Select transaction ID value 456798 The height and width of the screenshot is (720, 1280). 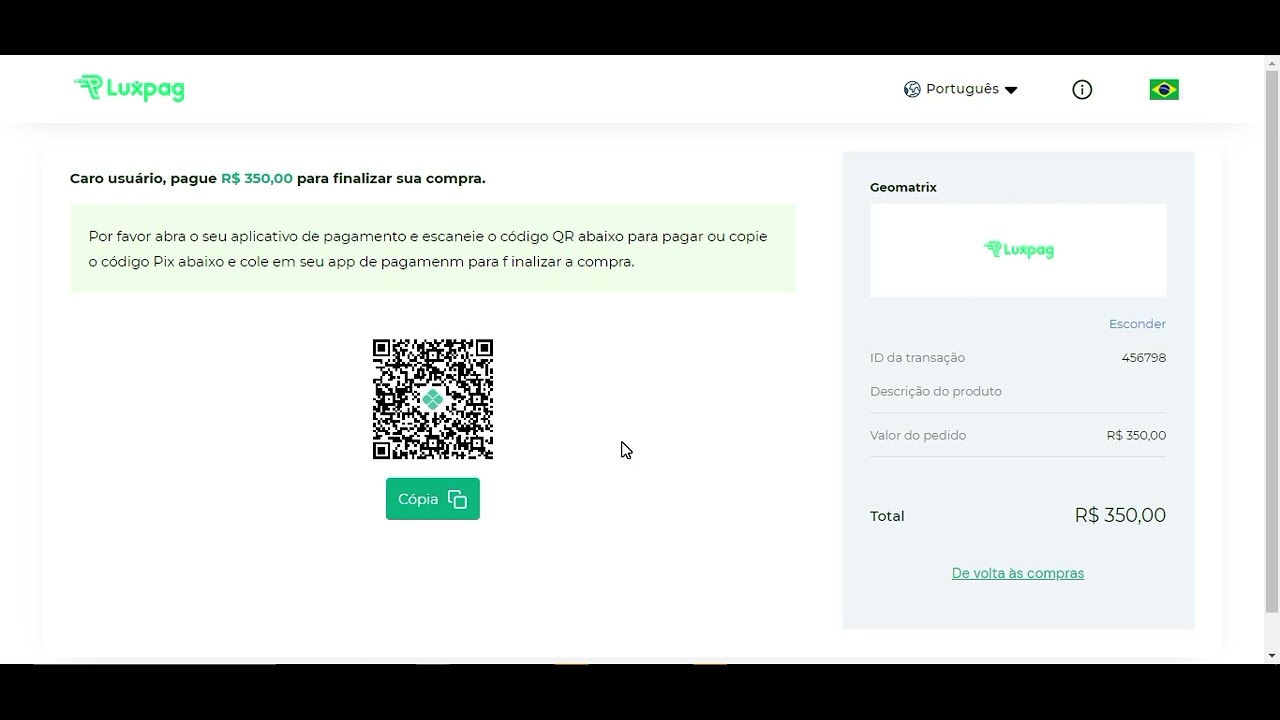(x=1144, y=358)
